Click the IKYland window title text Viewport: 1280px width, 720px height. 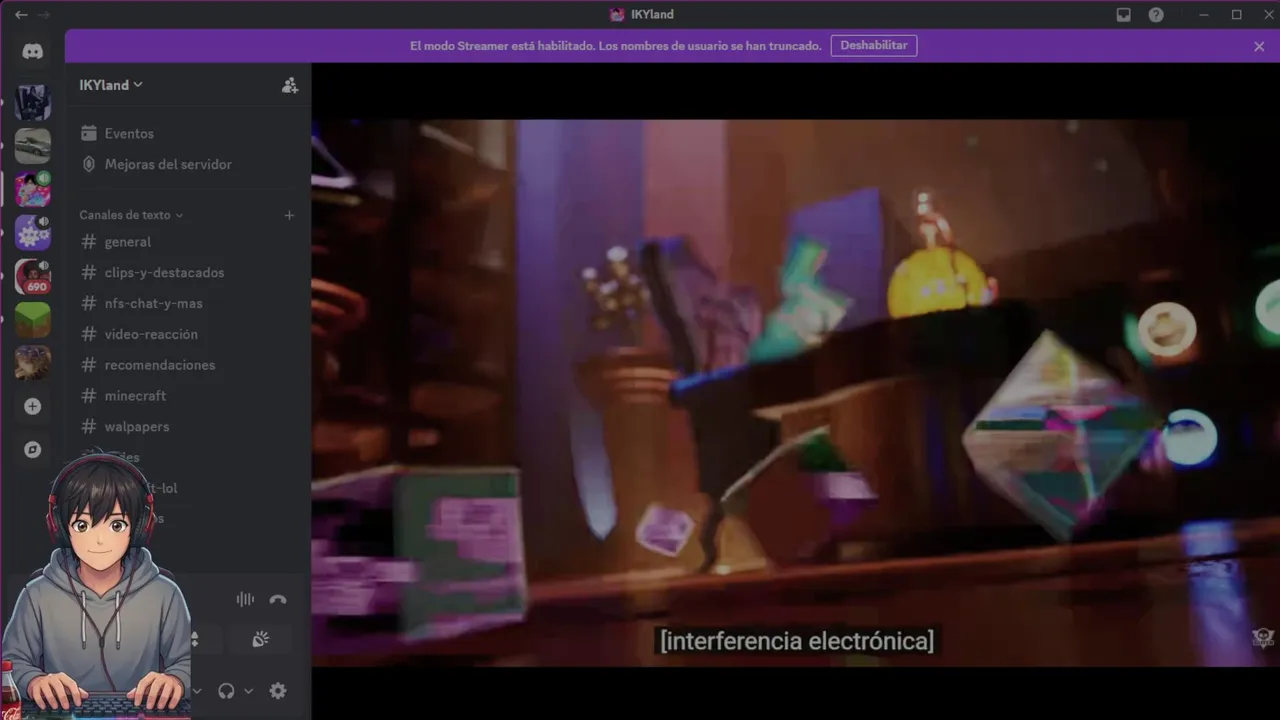[652, 15]
